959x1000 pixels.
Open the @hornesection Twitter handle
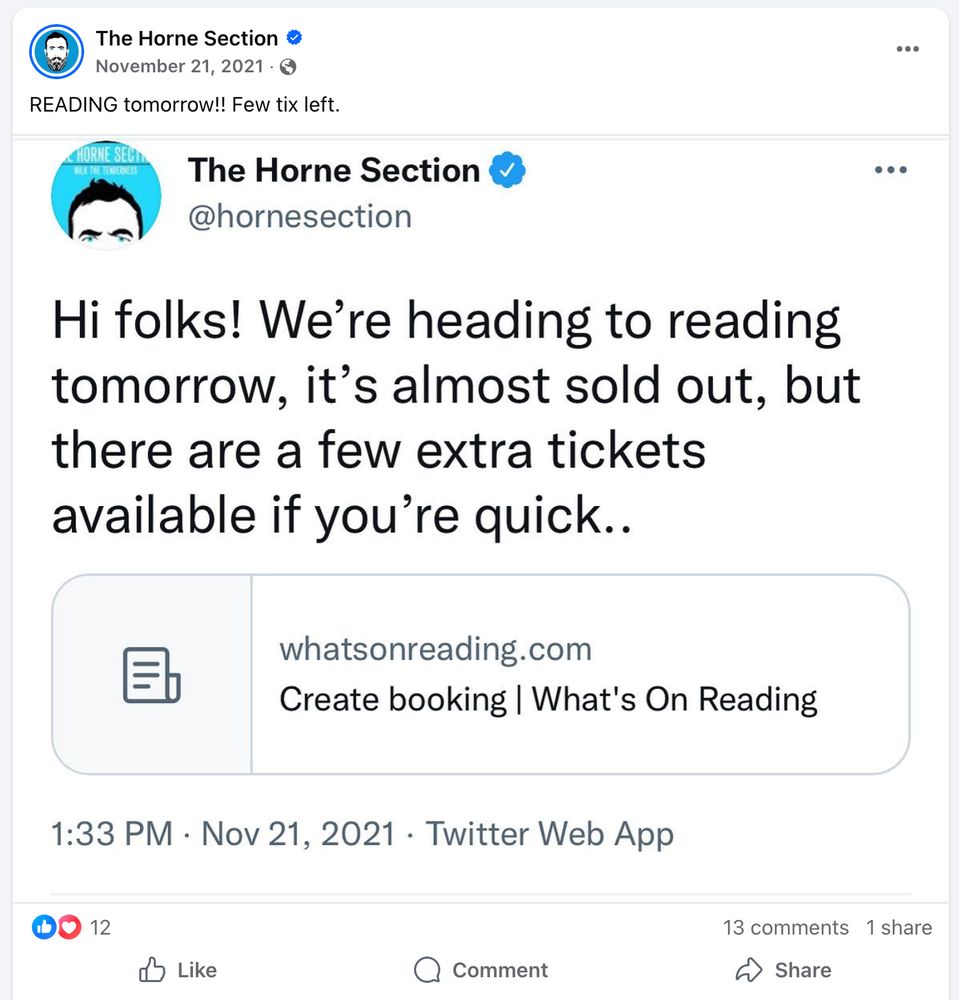pyautogui.click(x=298, y=216)
